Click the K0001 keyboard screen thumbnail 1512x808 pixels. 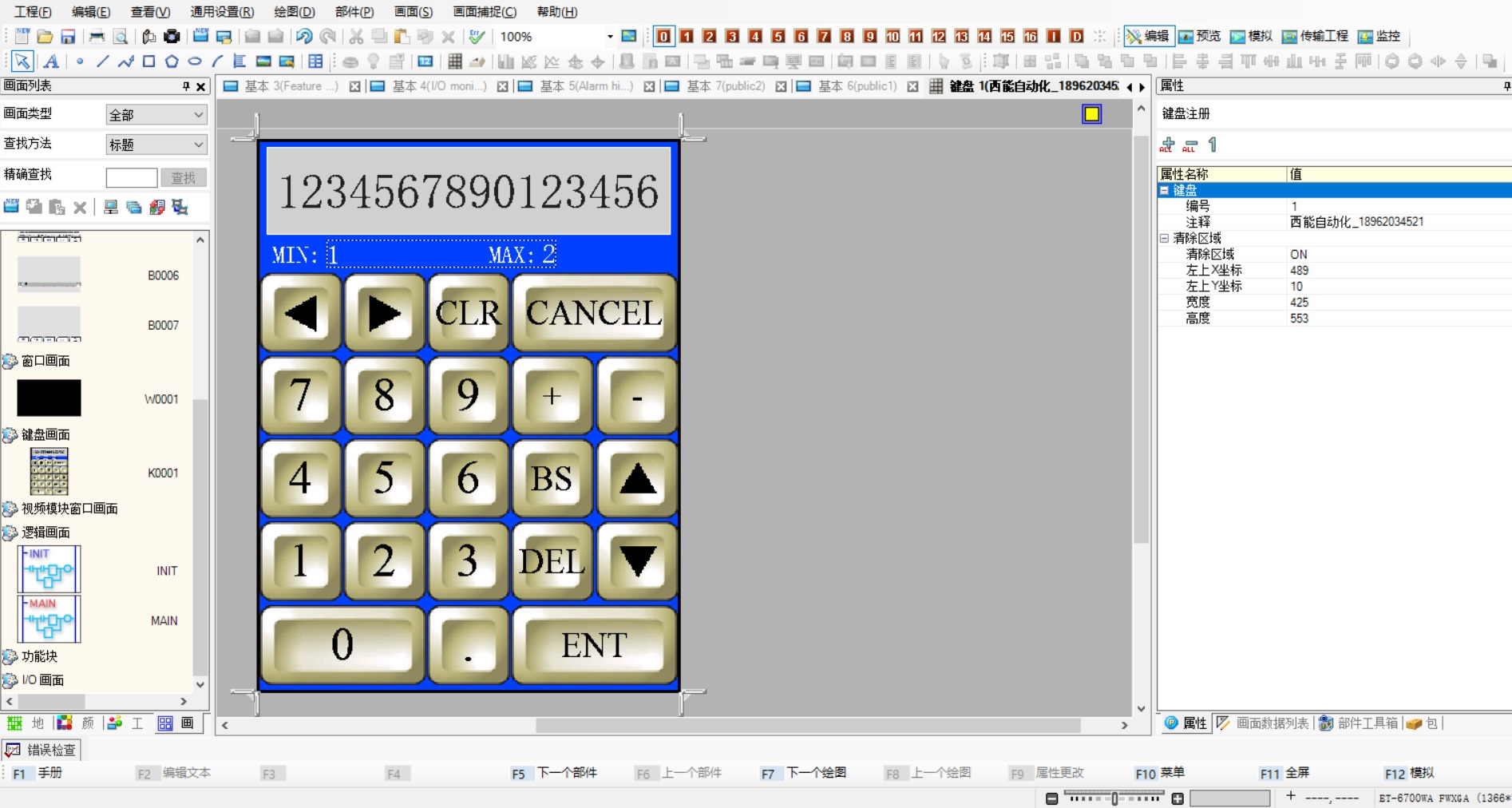[x=49, y=472]
